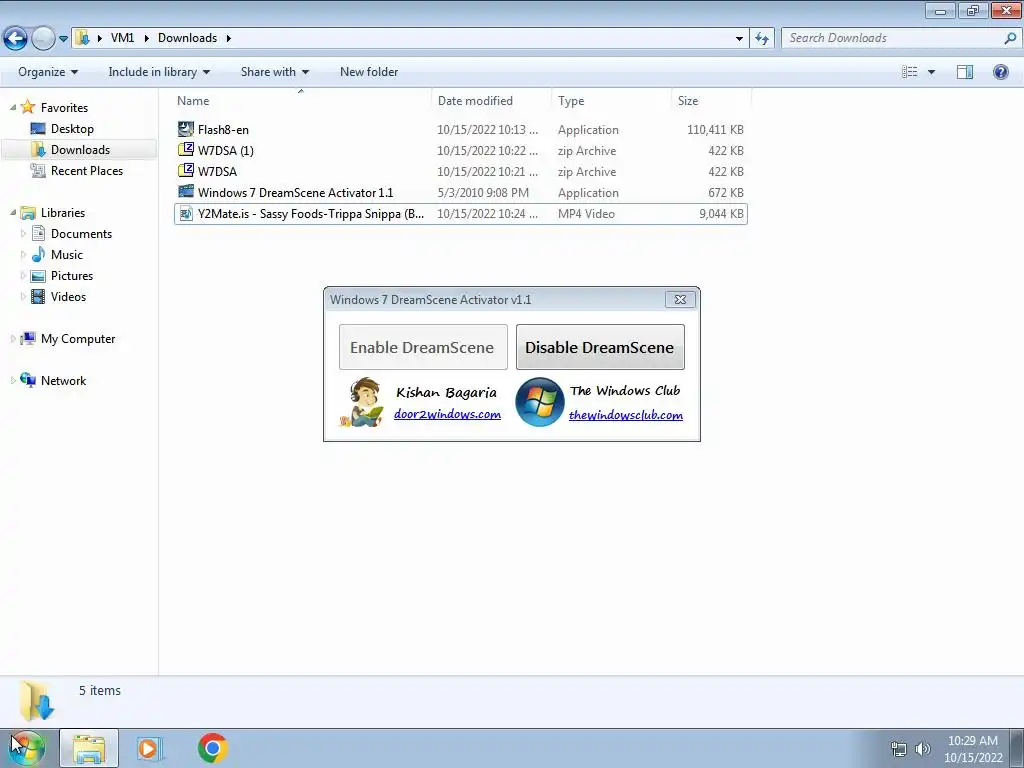Viewport: 1024px width, 768px height.
Task: Click the Favorites star icon
Action: (x=27, y=106)
